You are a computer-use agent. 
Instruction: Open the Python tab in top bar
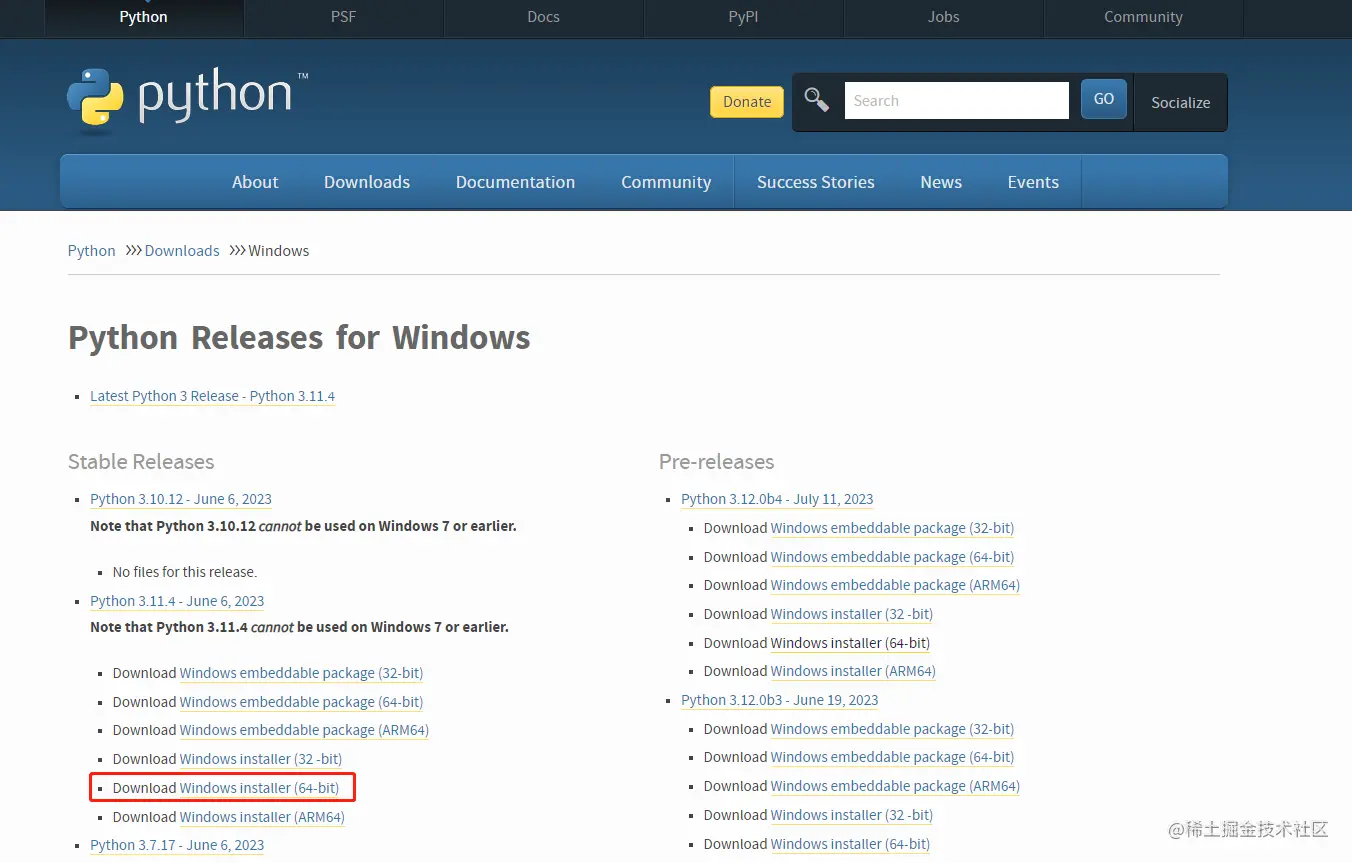(143, 17)
